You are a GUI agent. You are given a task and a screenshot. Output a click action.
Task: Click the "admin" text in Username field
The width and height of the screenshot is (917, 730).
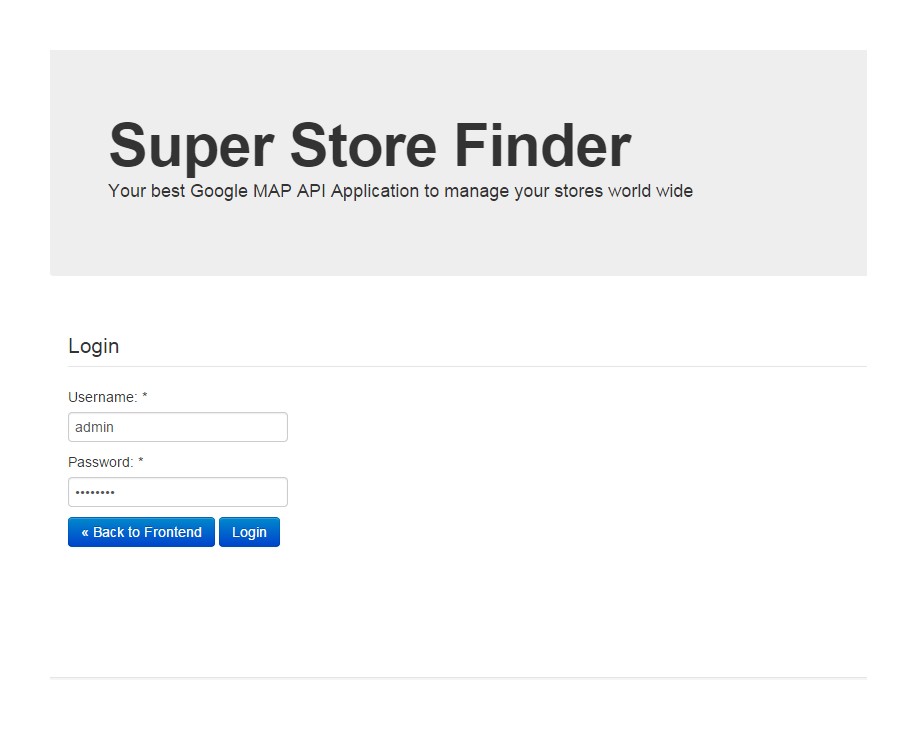94,427
